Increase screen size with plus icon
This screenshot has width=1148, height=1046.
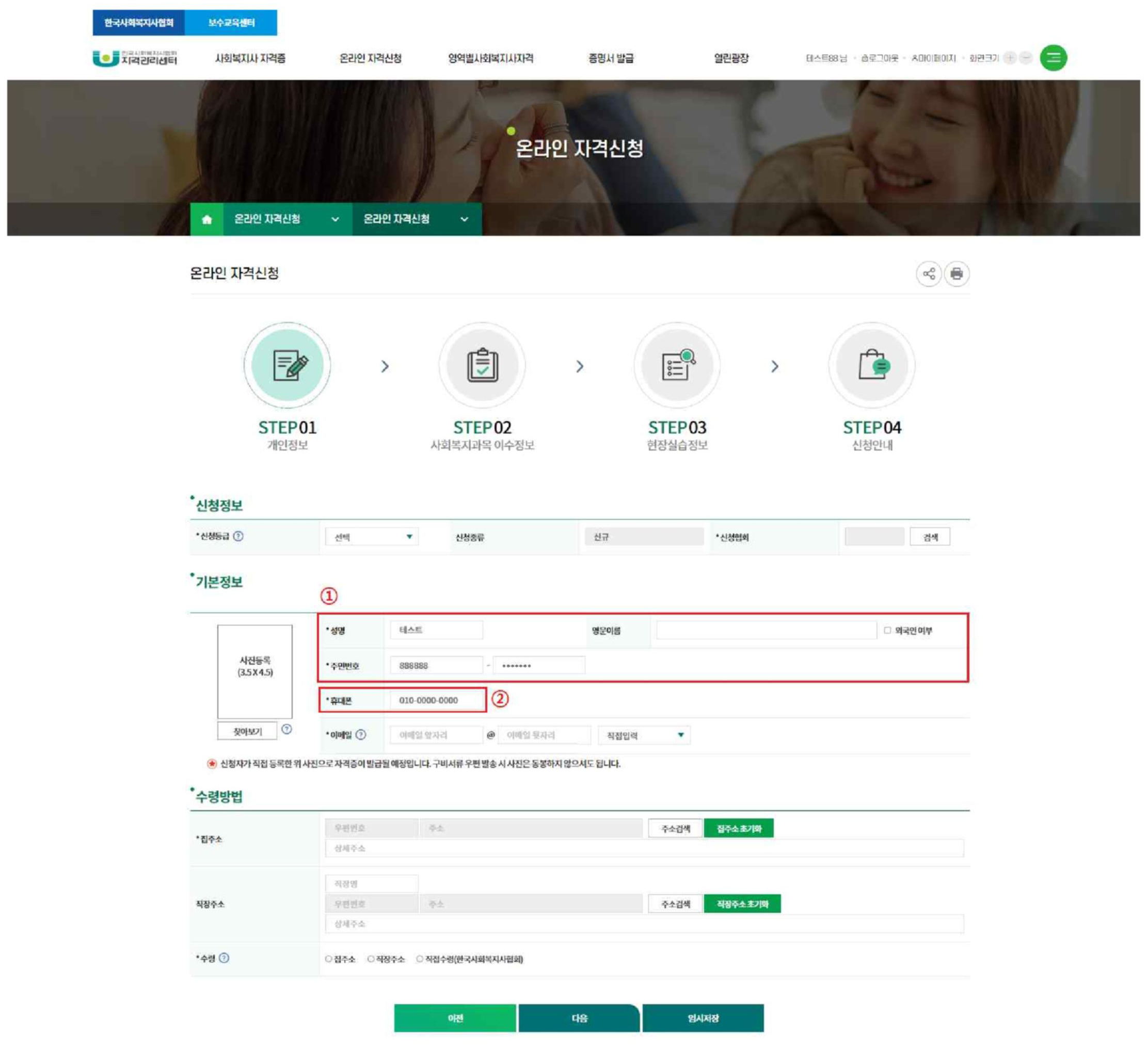tap(1009, 57)
